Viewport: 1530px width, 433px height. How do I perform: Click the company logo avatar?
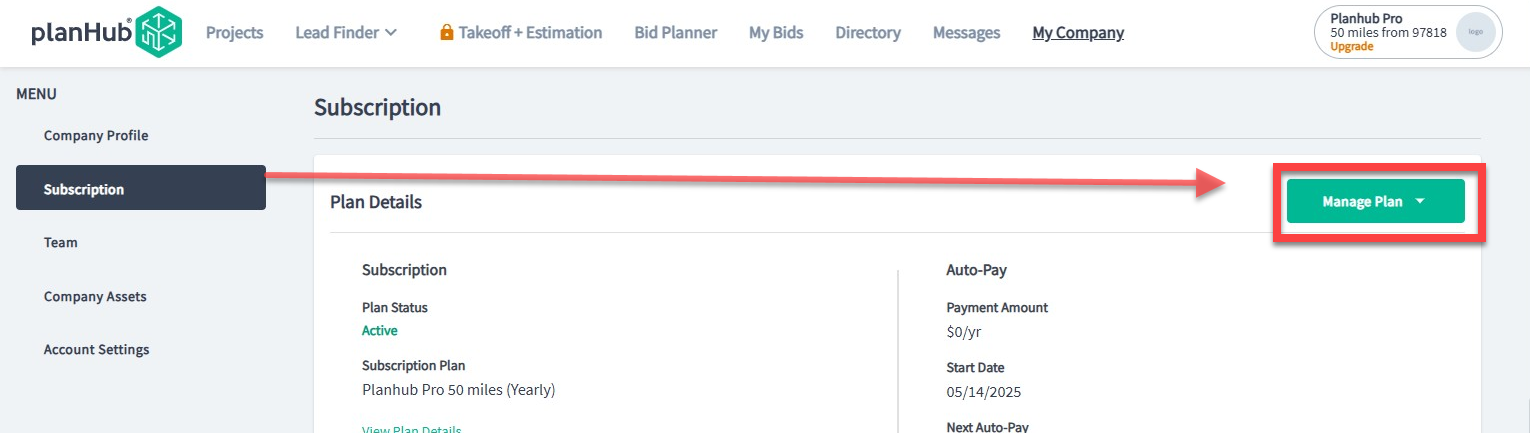1474,32
